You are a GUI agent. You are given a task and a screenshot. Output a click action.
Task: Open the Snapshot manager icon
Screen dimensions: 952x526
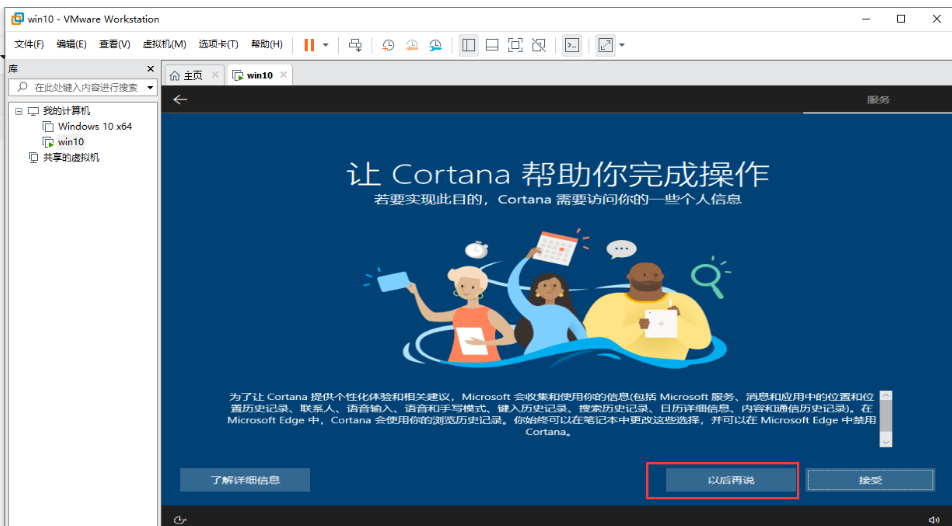pyautogui.click(x=435, y=45)
